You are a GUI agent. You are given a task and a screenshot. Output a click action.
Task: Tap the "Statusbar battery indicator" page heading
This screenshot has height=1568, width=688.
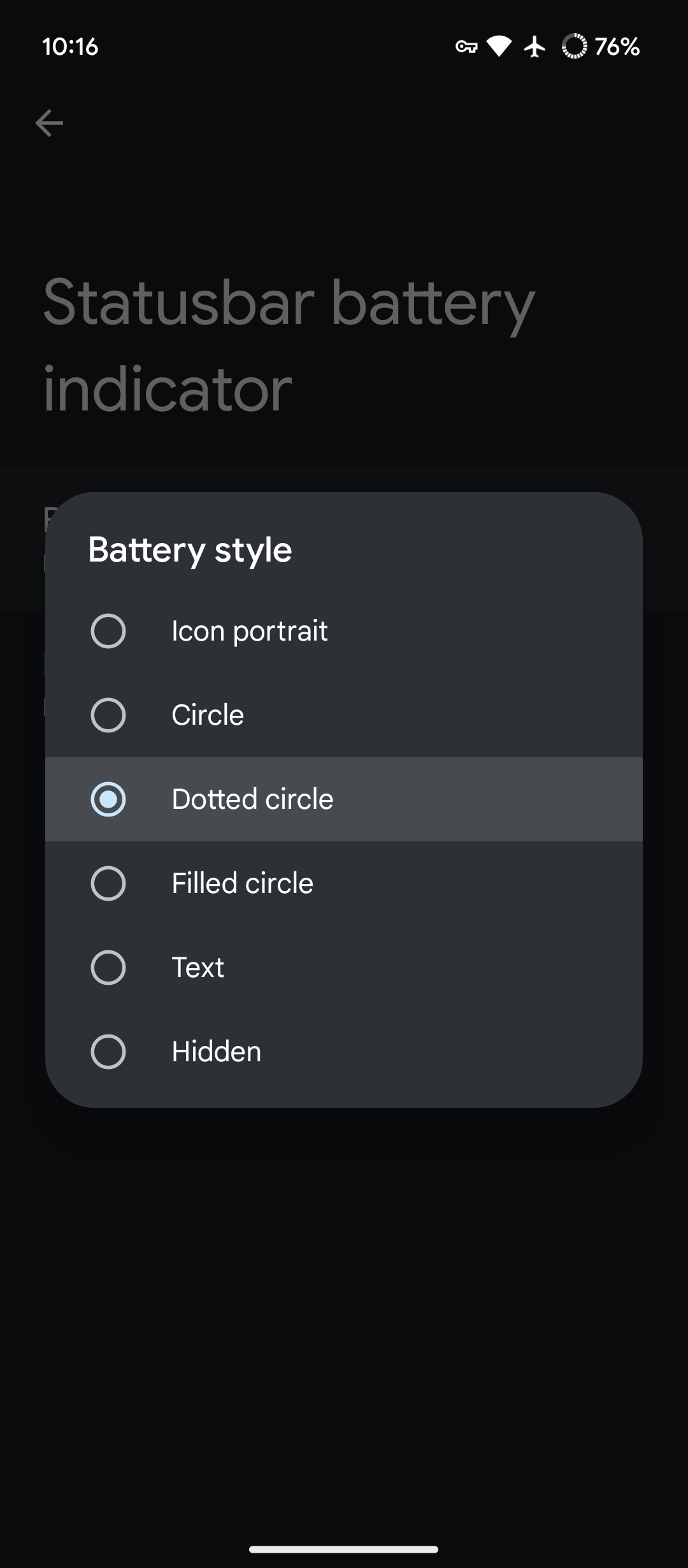pyautogui.click(x=289, y=345)
